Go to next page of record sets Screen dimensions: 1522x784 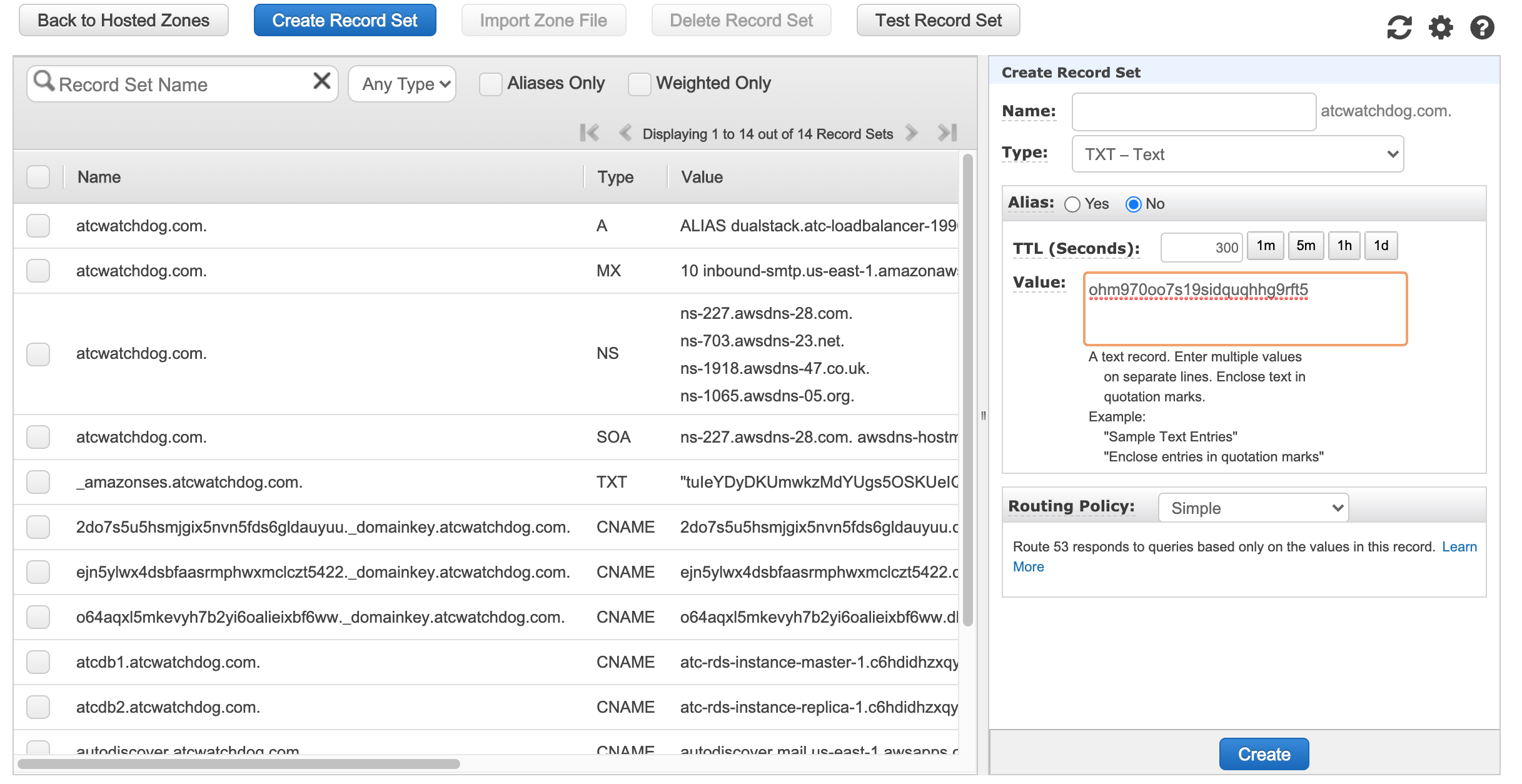(912, 133)
